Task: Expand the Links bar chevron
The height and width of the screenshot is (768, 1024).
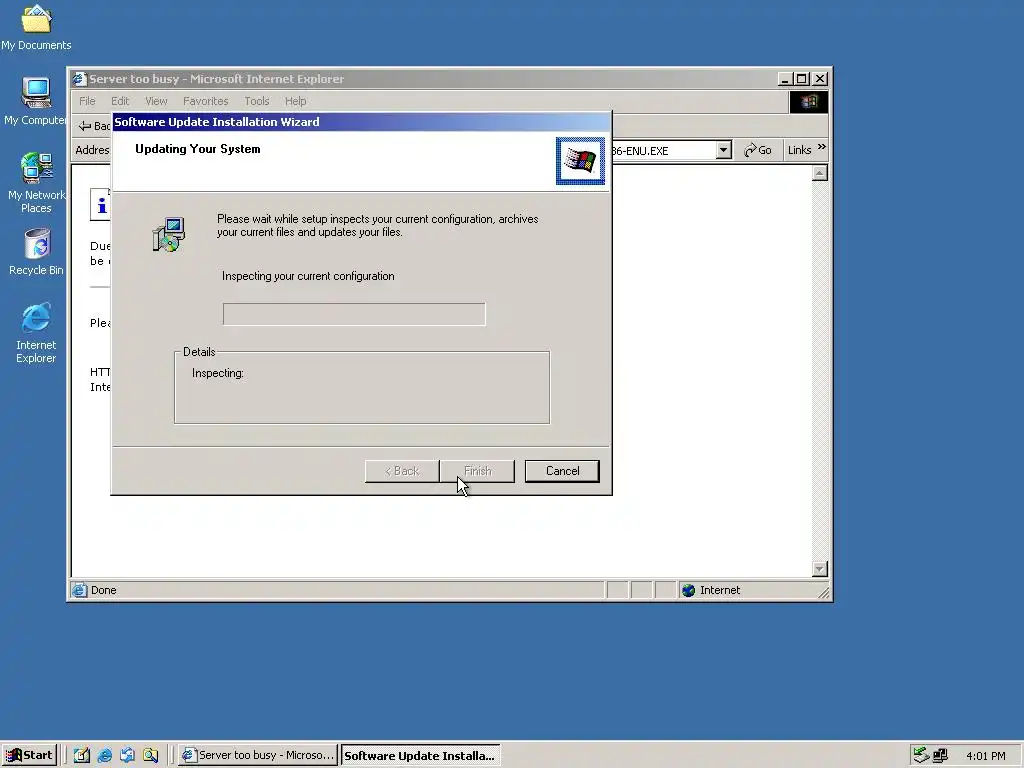Action: point(822,147)
